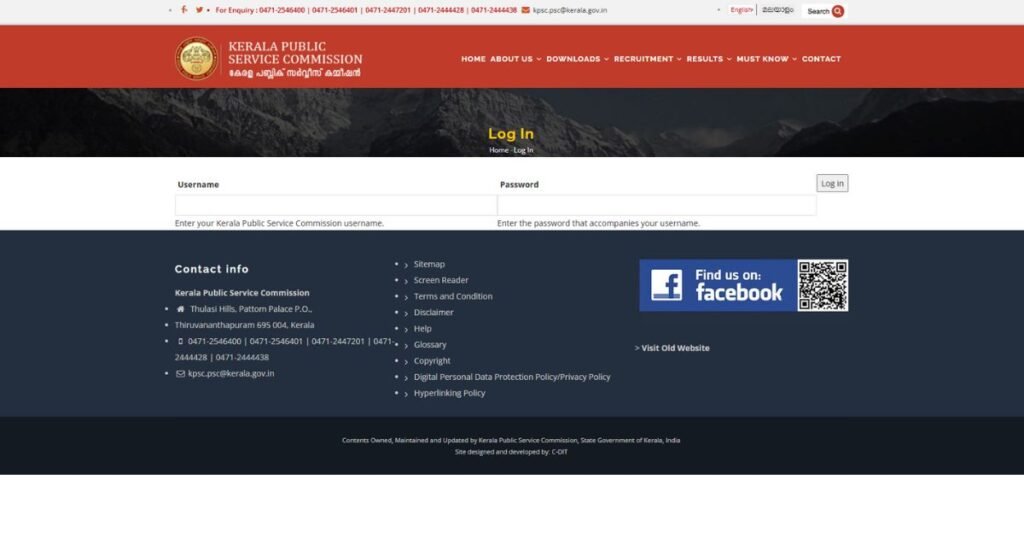This screenshot has height=538, width=1024.
Task: Expand the Recruitment dropdown menu
Action: pos(647,59)
